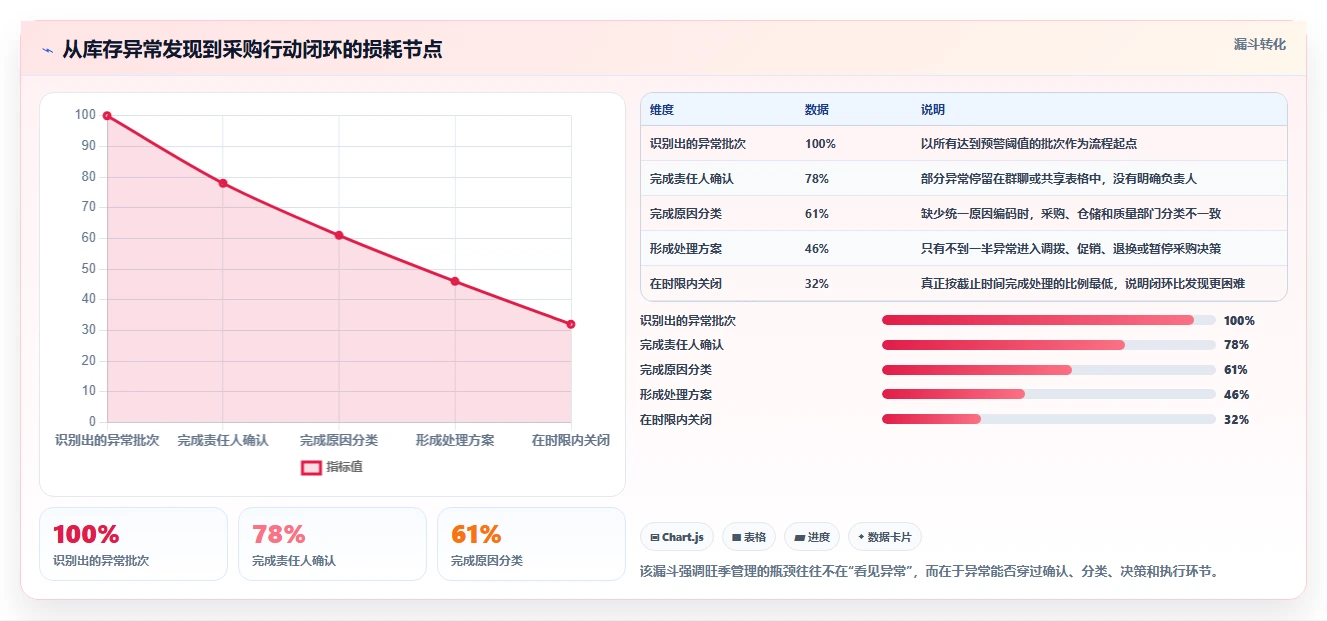This screenshot has width=1327, height=621.
Task: Open the 61% 完成原因分类 data card
Action: (x=531, y=544)
